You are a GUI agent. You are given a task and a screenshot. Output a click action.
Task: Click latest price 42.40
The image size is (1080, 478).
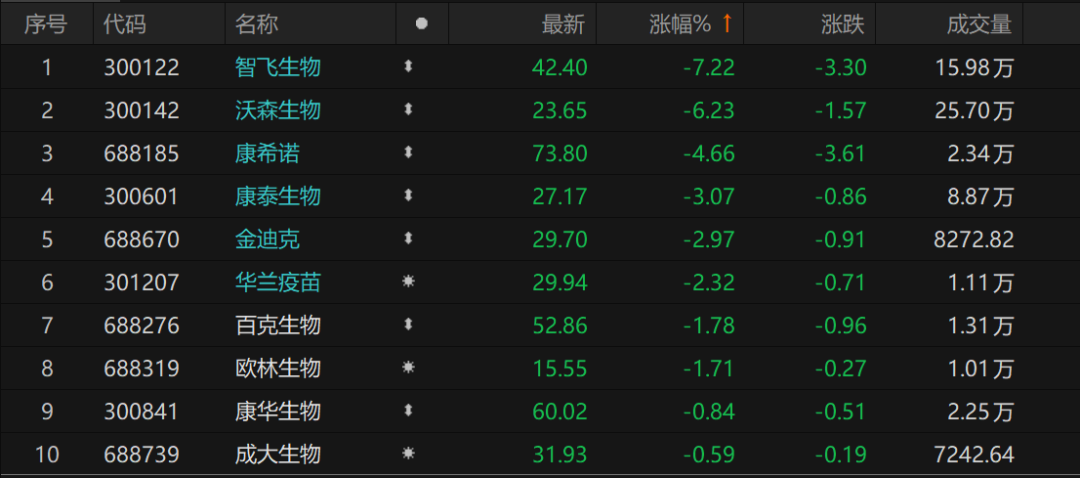click(x=560, y=67)
